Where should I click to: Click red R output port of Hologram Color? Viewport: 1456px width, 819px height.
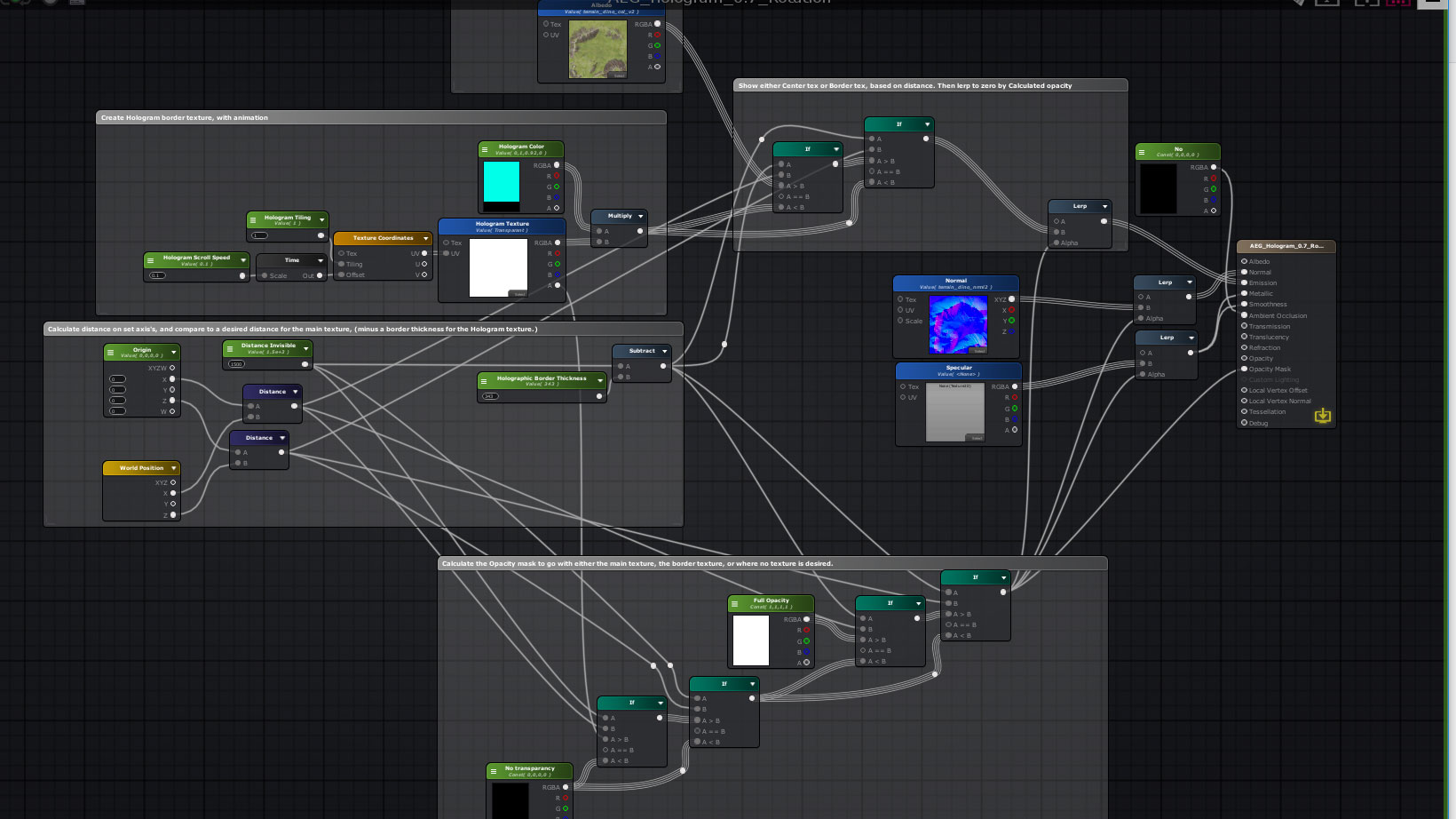pyautogui.click(x=557, y=176)
